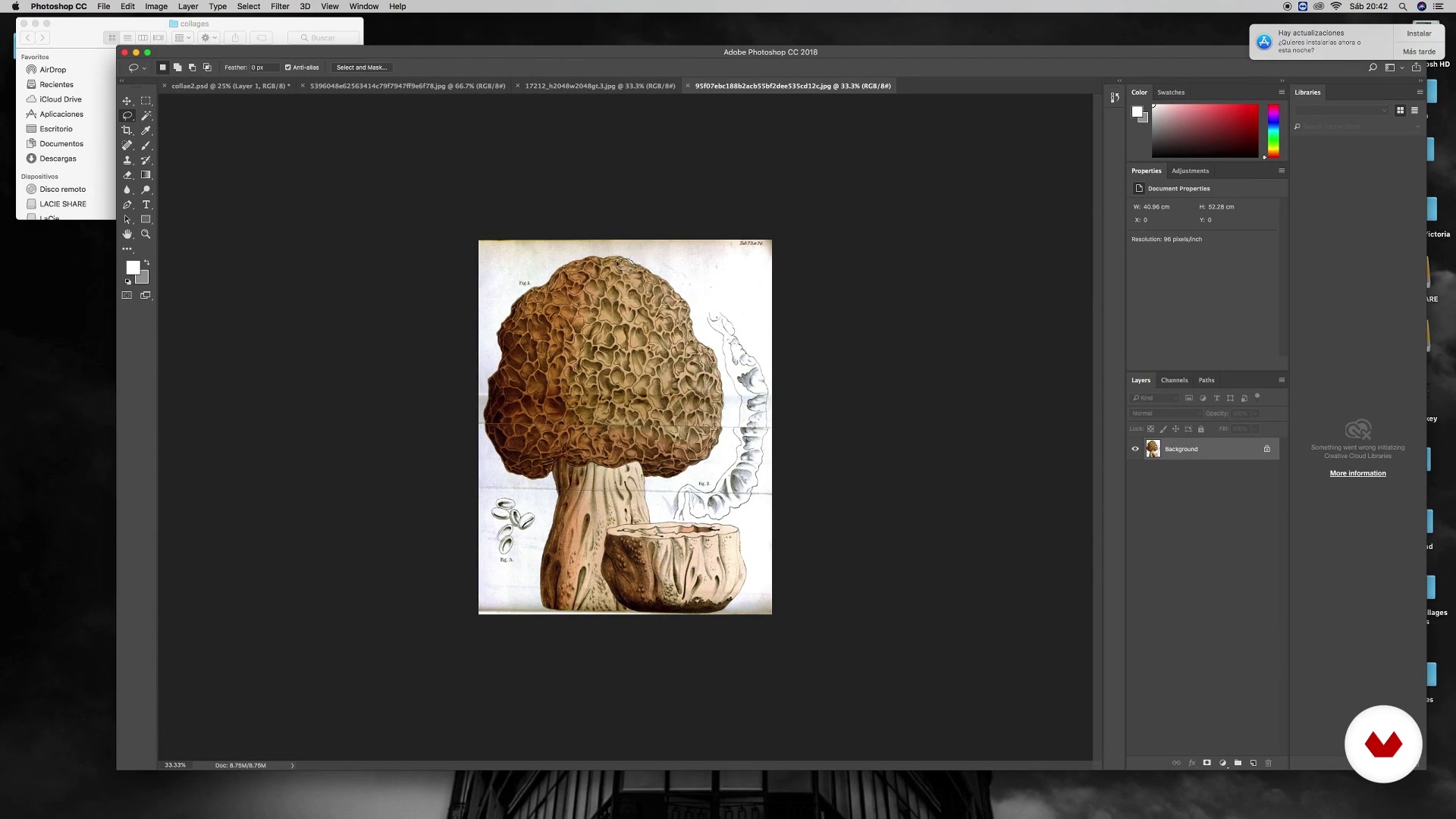Select the Spot Healing Brush tool
Image resolution: width=1456 pixels, height=819 pixels.
127,145
